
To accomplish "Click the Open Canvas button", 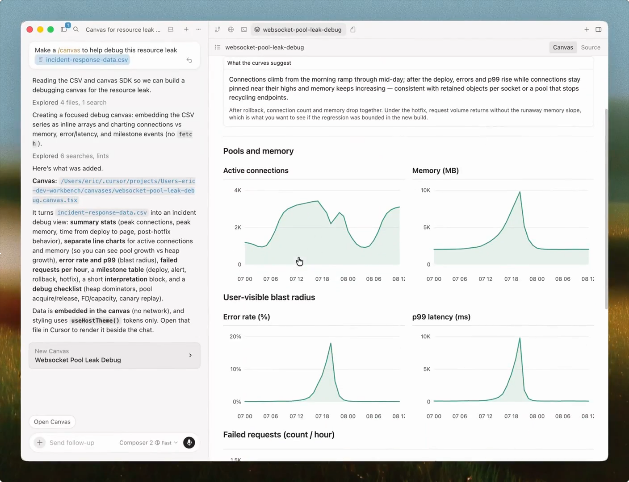I will click(52, 421).
